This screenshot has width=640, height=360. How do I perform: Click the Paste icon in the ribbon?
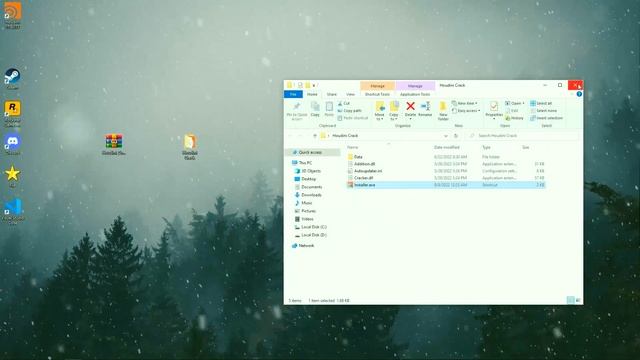(x=329, y=107)
